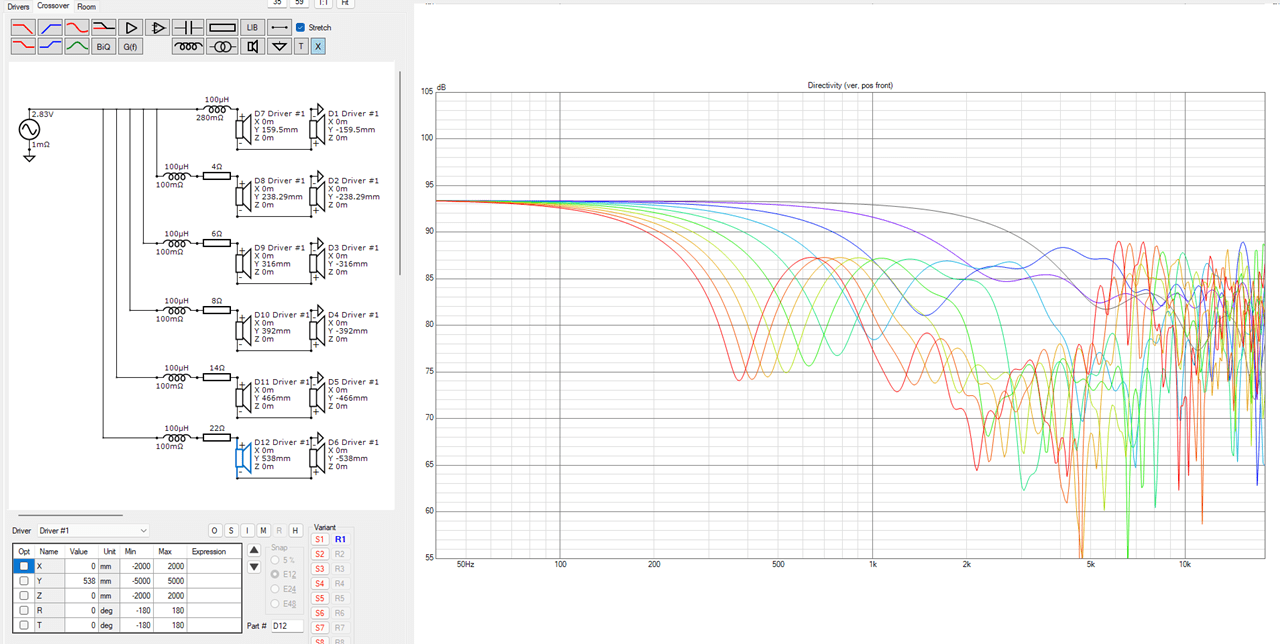Click the X Min cell showing -2000
Viewport: 1280px width, 644px height.
tap(136, 566)
